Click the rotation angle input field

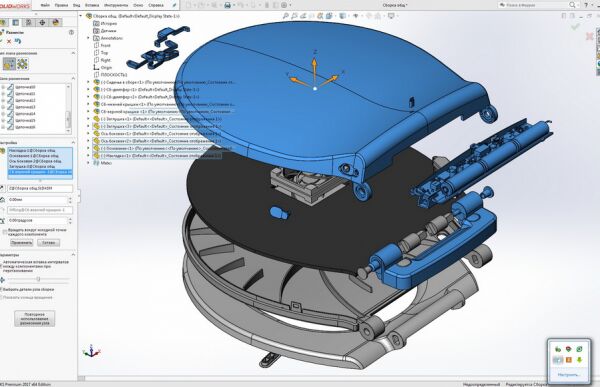pos(37,220)
